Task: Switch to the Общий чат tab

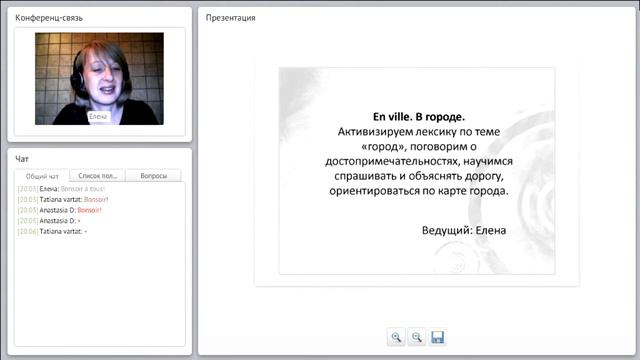Action: point(42,176)
